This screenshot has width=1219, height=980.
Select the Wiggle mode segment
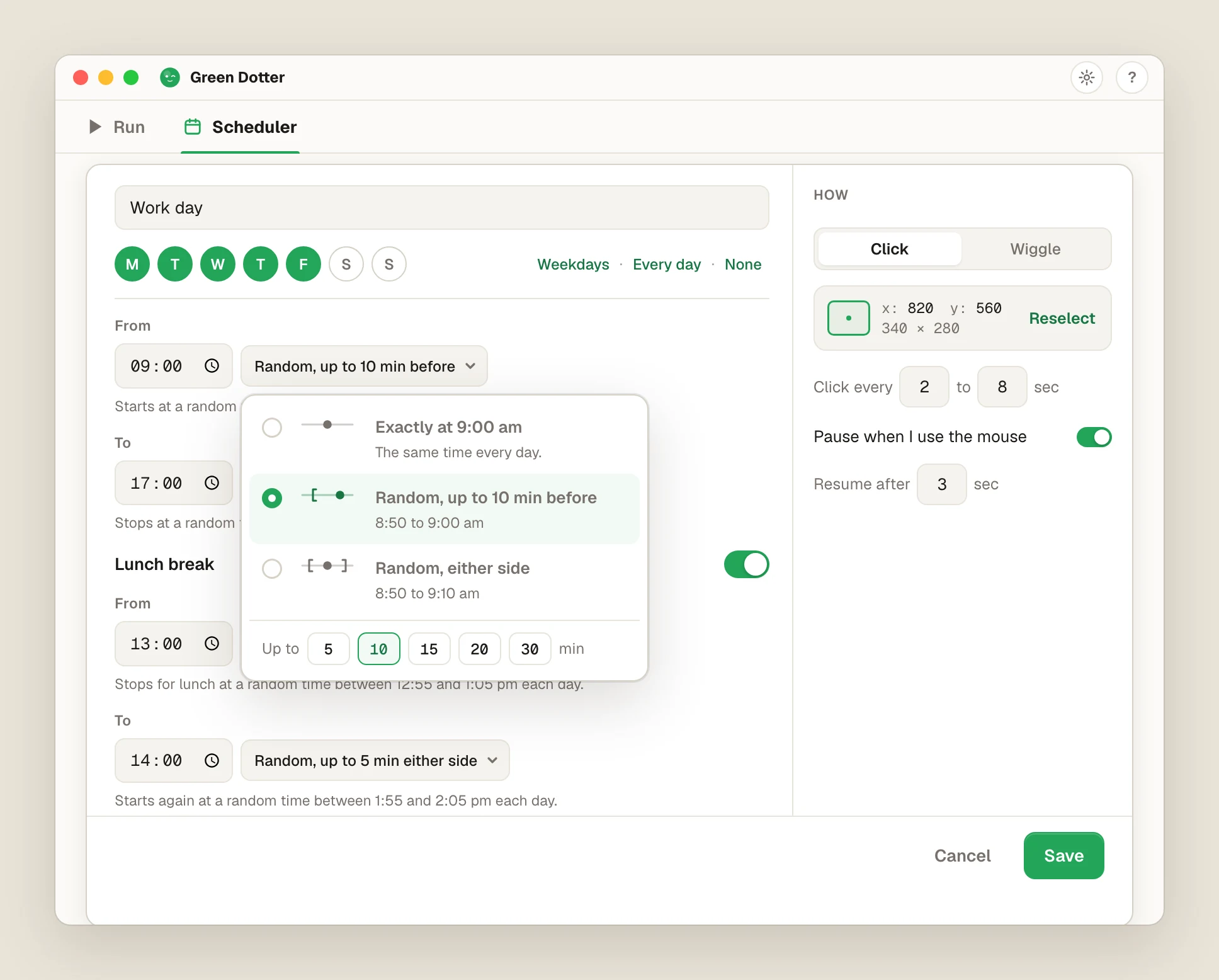coord(1035,249)
